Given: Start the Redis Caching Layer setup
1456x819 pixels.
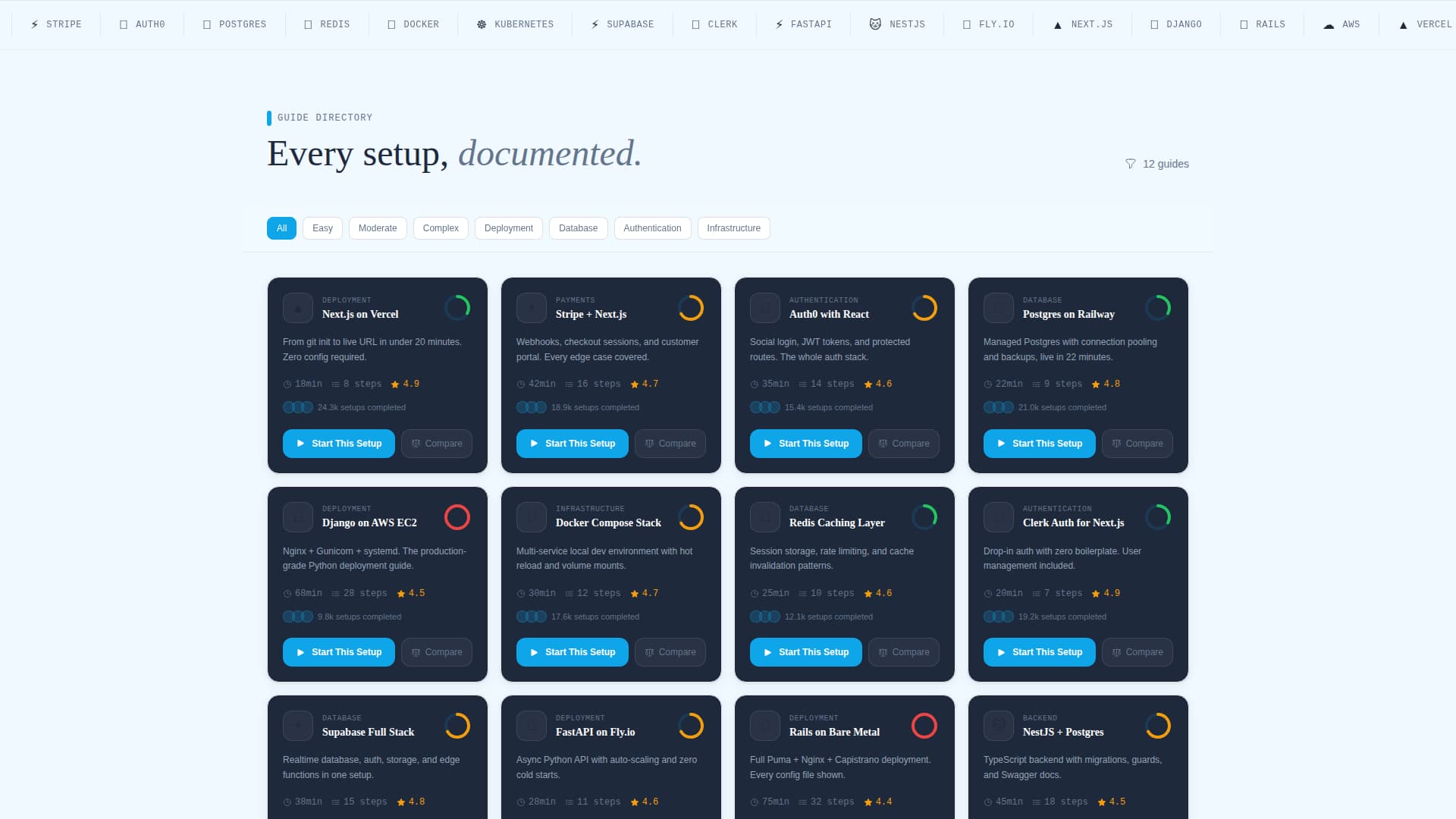Looking at the screenshot, I should 806,652.
